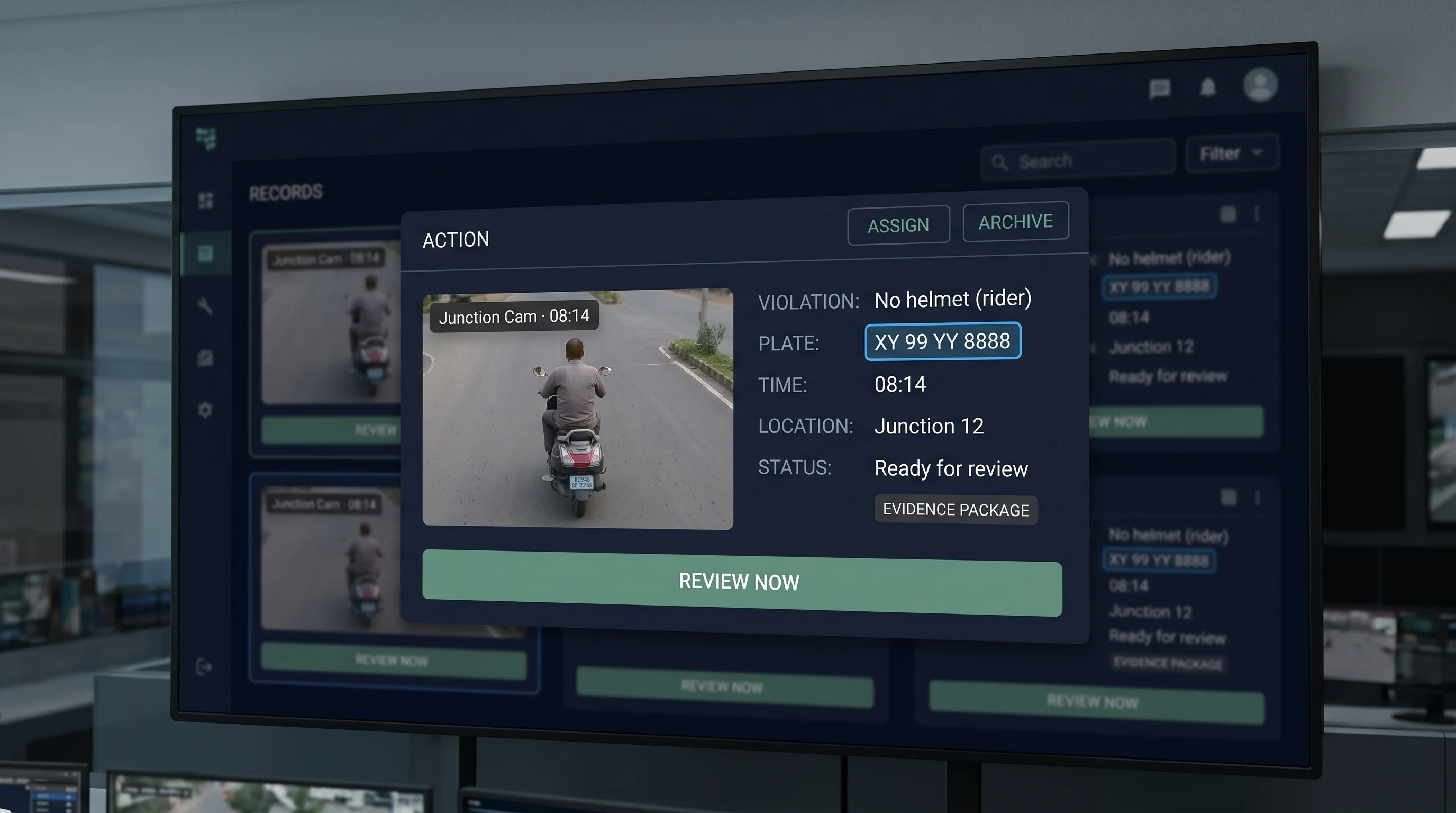Click the RECORDS heading

click(286, 193)
